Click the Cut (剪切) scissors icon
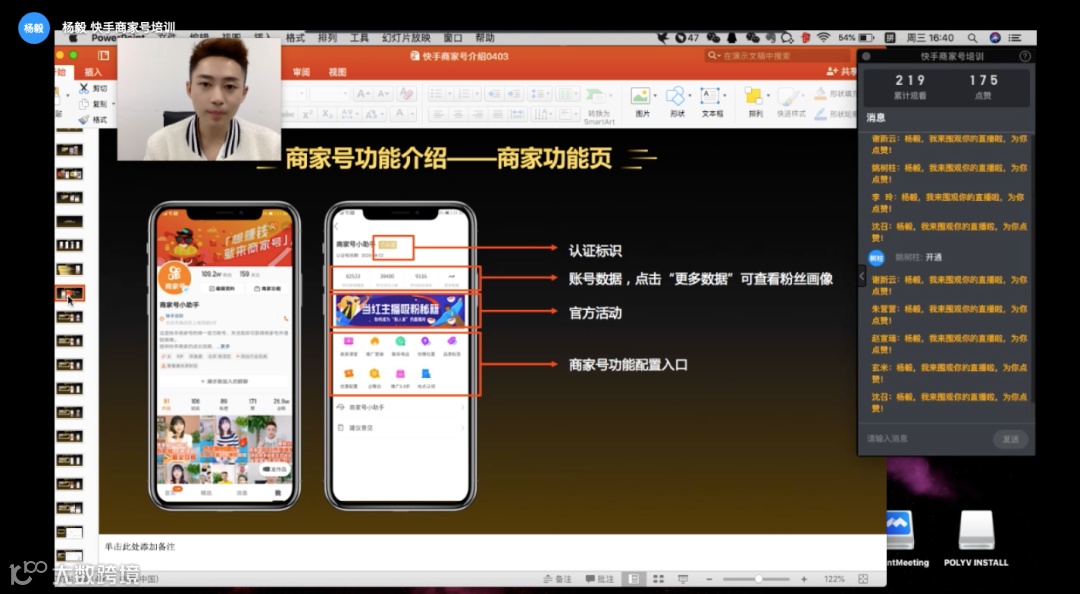 (84, 88)
